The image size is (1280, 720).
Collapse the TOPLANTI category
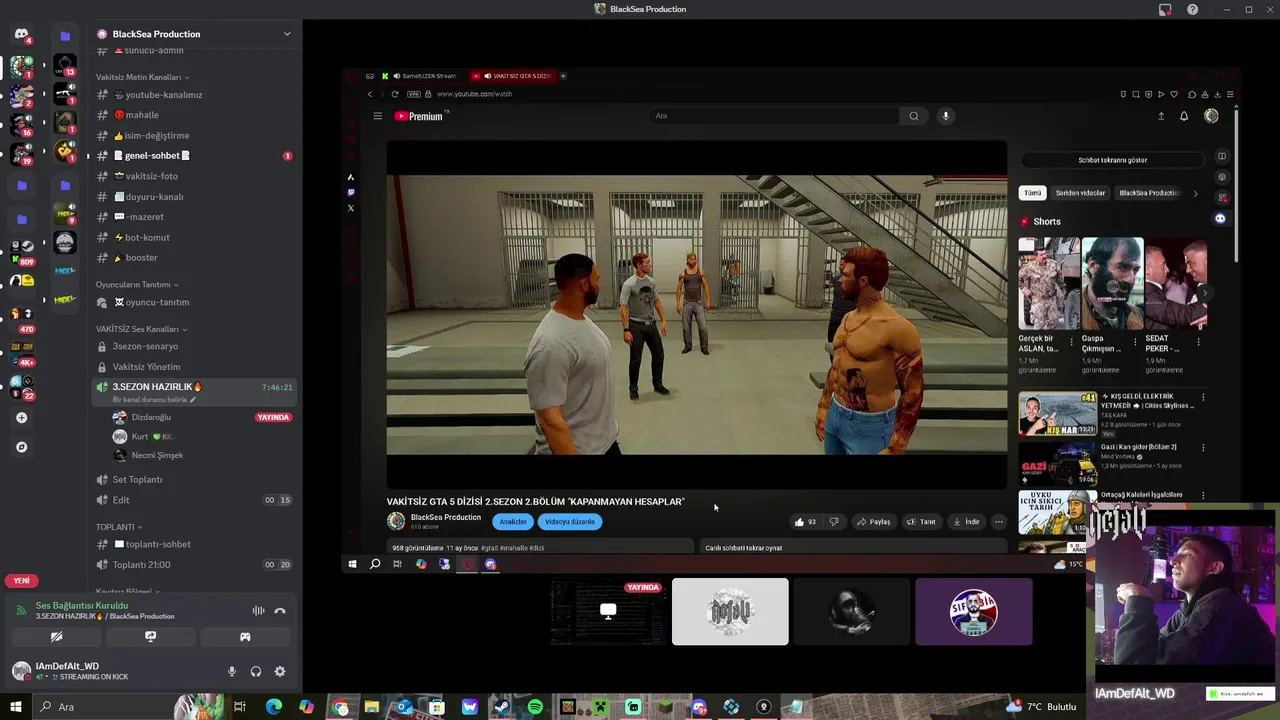[118, 527]
